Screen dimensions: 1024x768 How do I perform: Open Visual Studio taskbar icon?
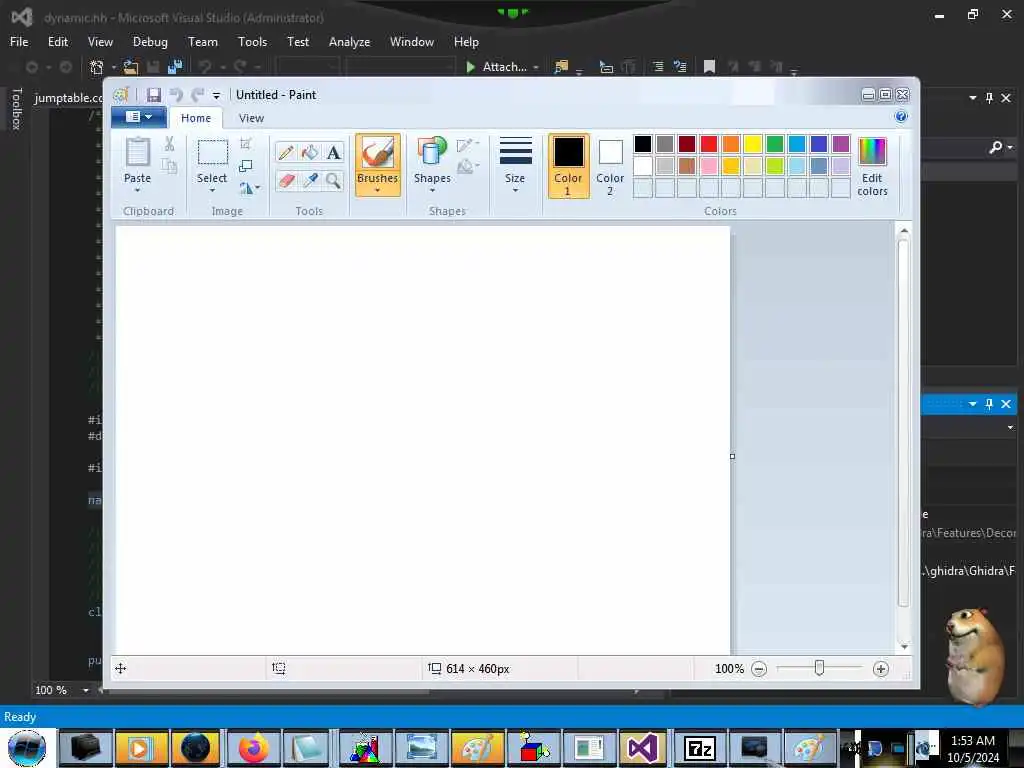click(x=643, y=748)
